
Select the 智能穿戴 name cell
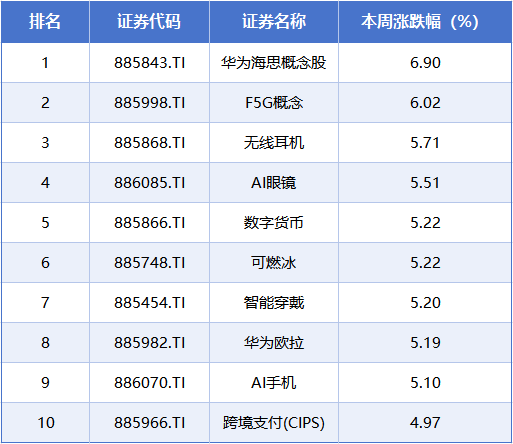tap(274, 303)
